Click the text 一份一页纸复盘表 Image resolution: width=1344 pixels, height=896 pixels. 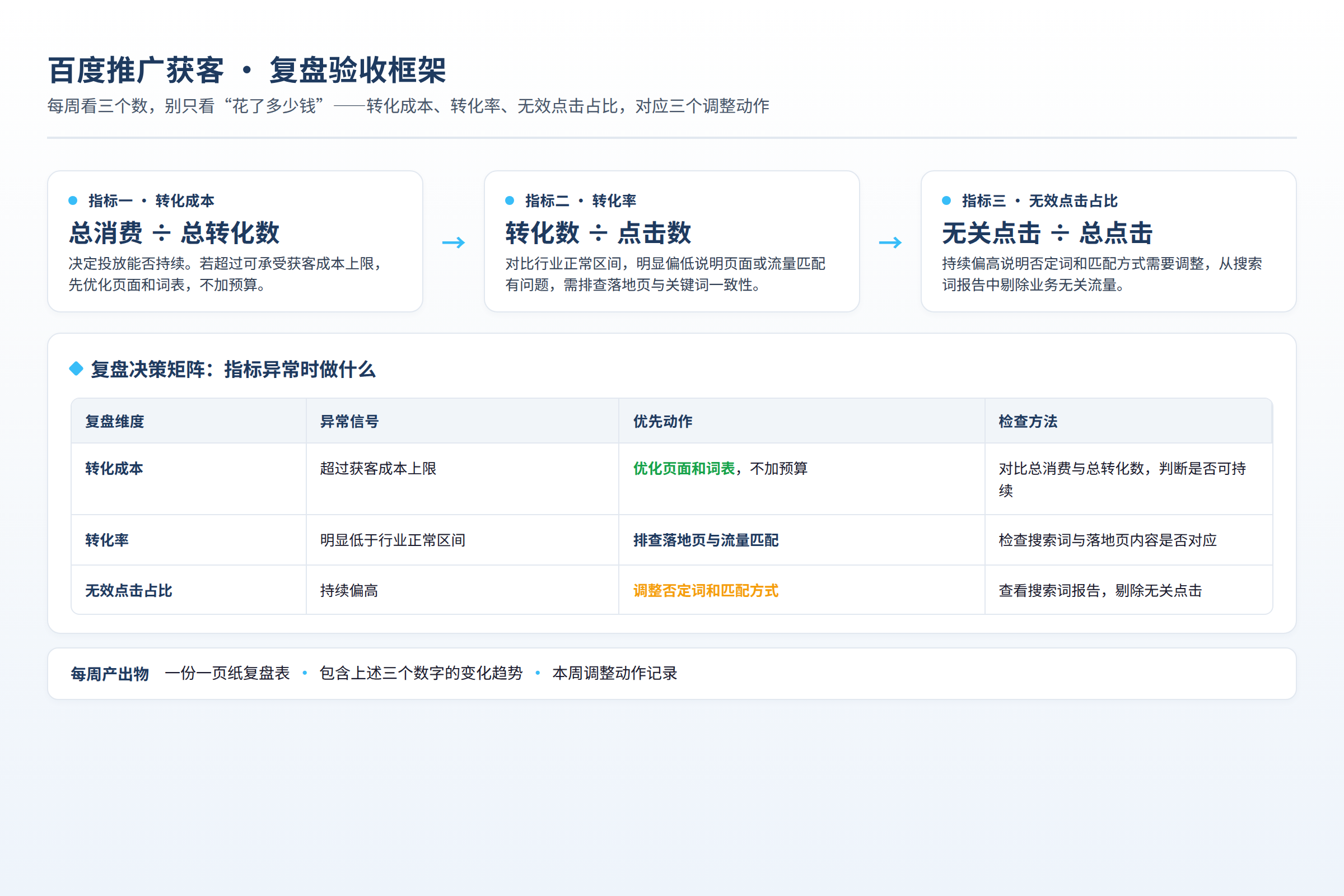227,673
